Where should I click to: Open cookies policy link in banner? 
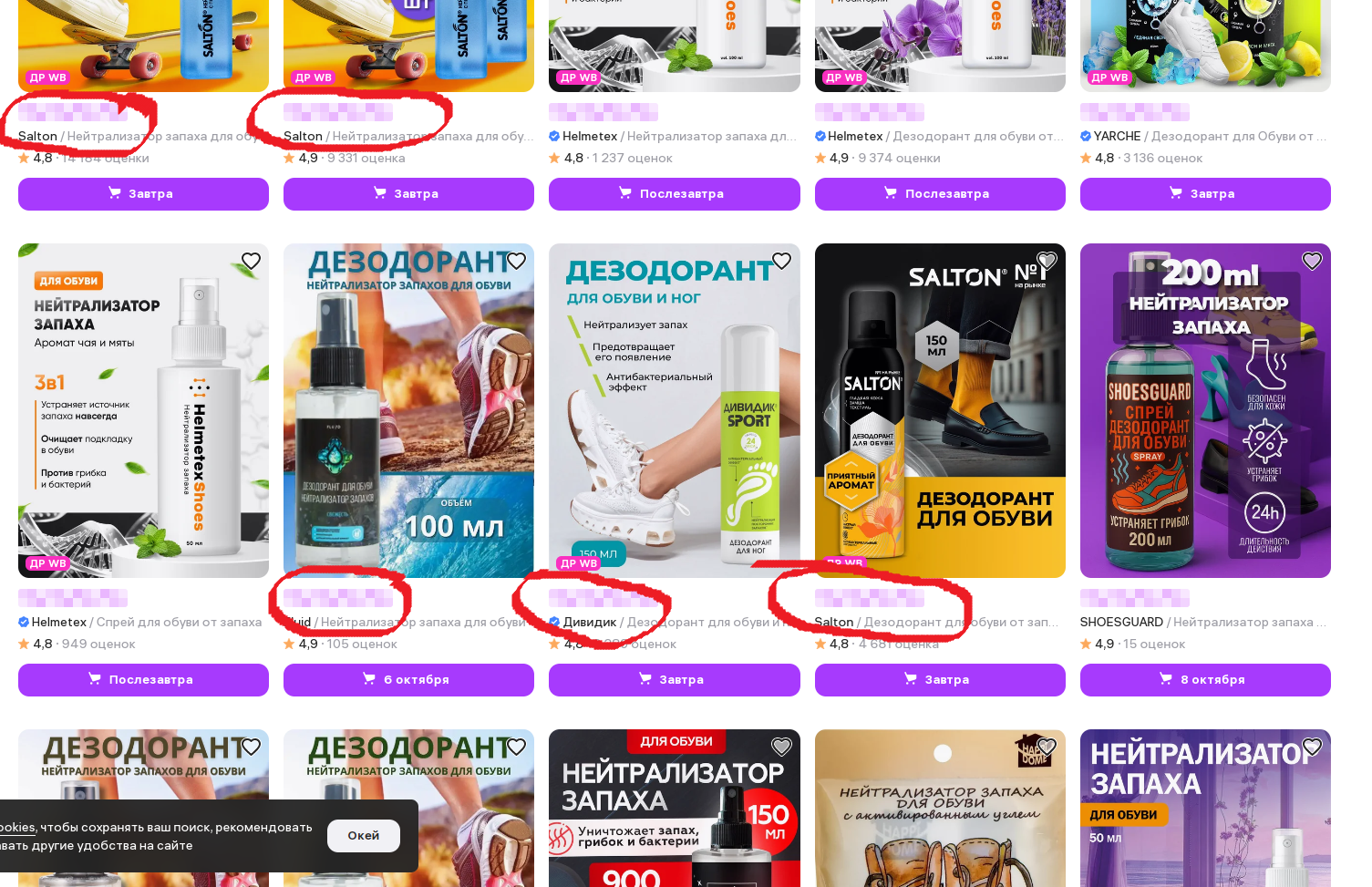click(x=16, y=827)
